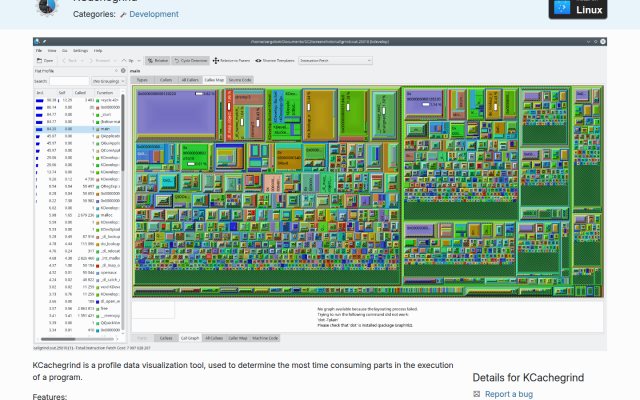Select the Call Graph tab

tap(190, 338)
